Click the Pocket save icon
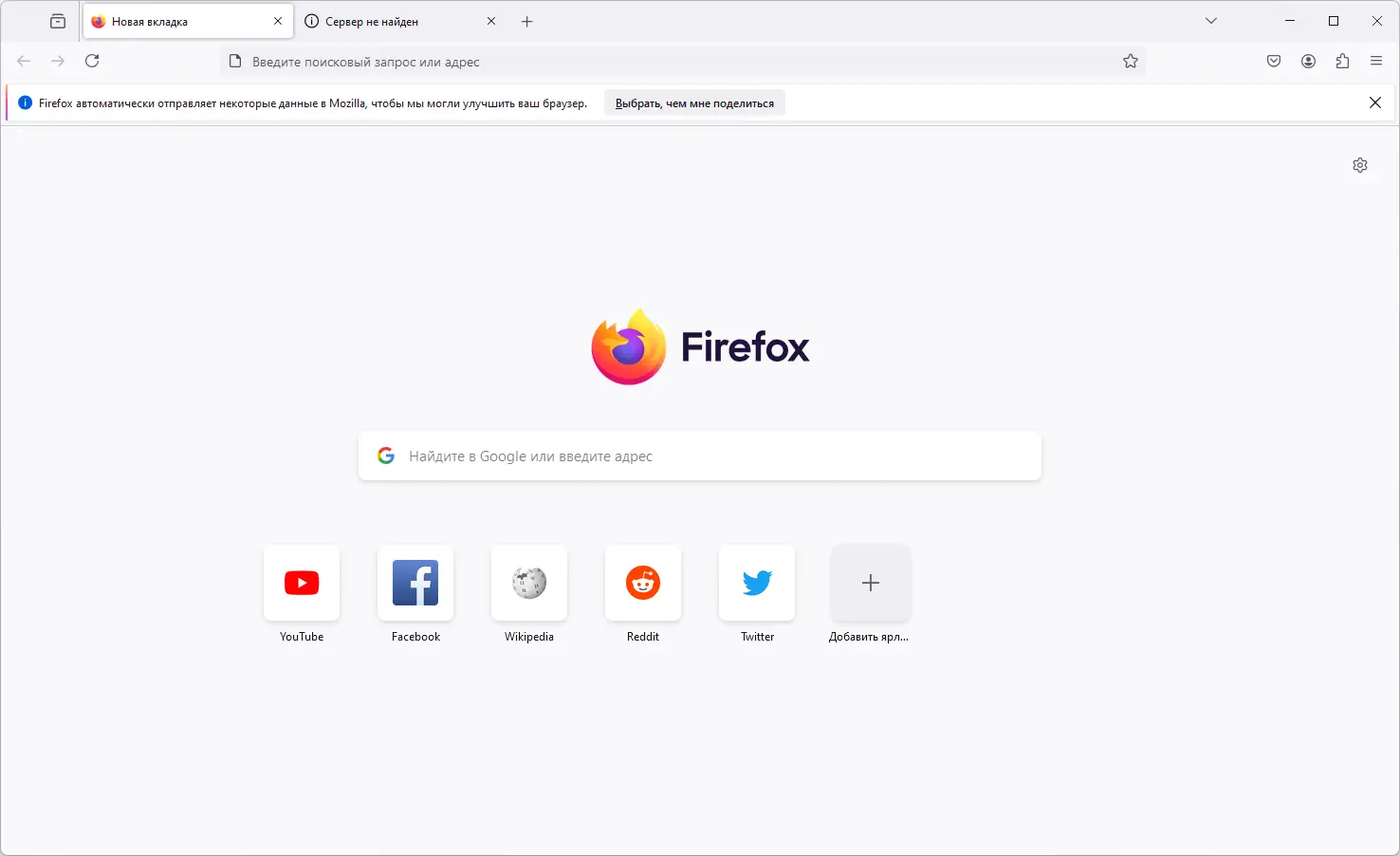This screenshot has width=1400, height=856. tap(1274, 61)
